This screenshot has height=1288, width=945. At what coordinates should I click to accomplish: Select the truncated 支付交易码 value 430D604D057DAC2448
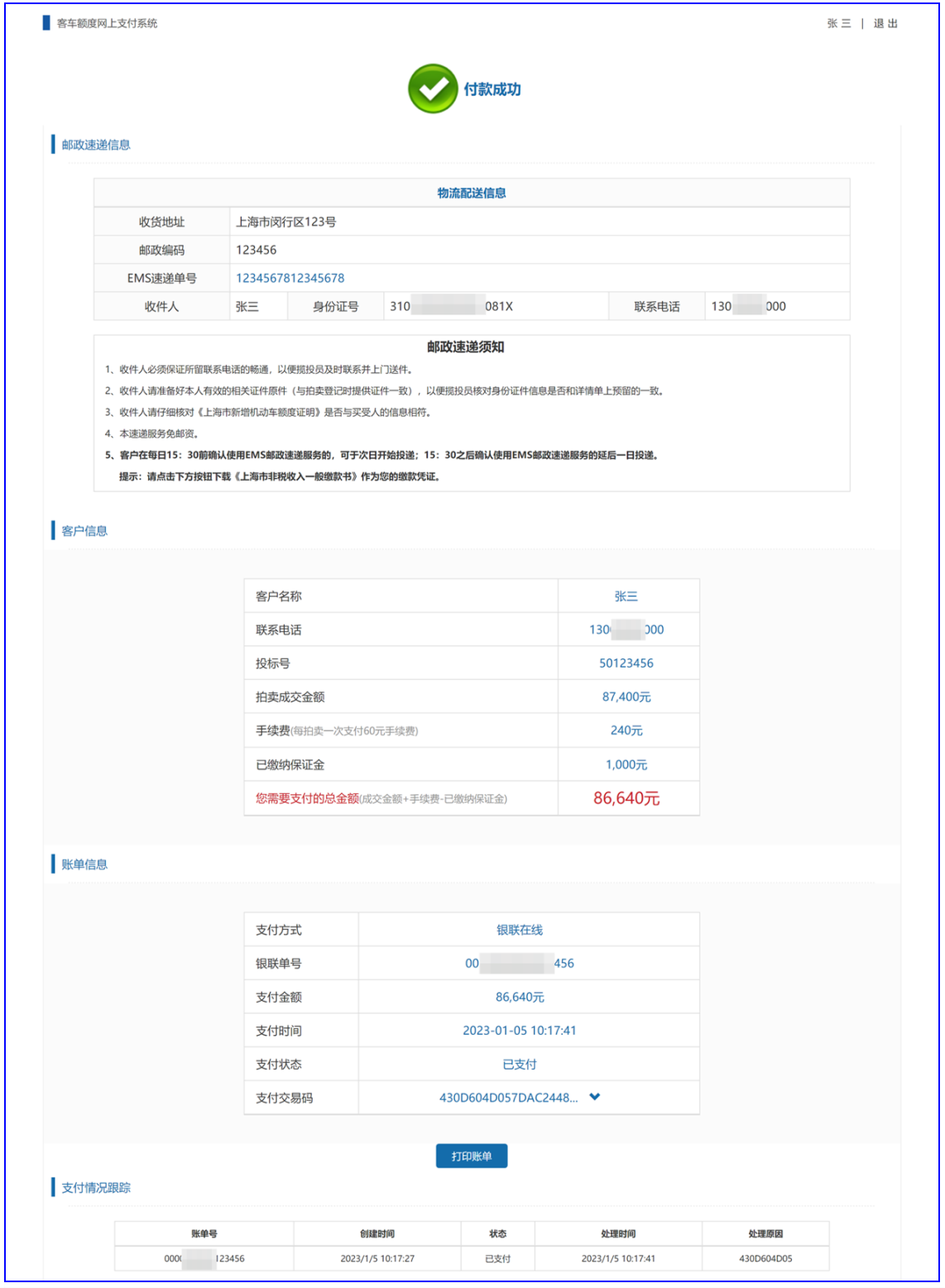click(x=508, y=1098)
